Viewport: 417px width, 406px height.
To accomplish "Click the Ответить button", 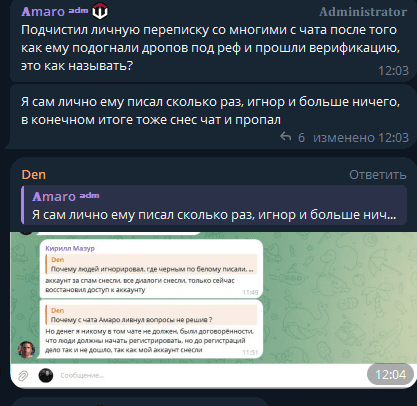I will [x=378, y=175].
